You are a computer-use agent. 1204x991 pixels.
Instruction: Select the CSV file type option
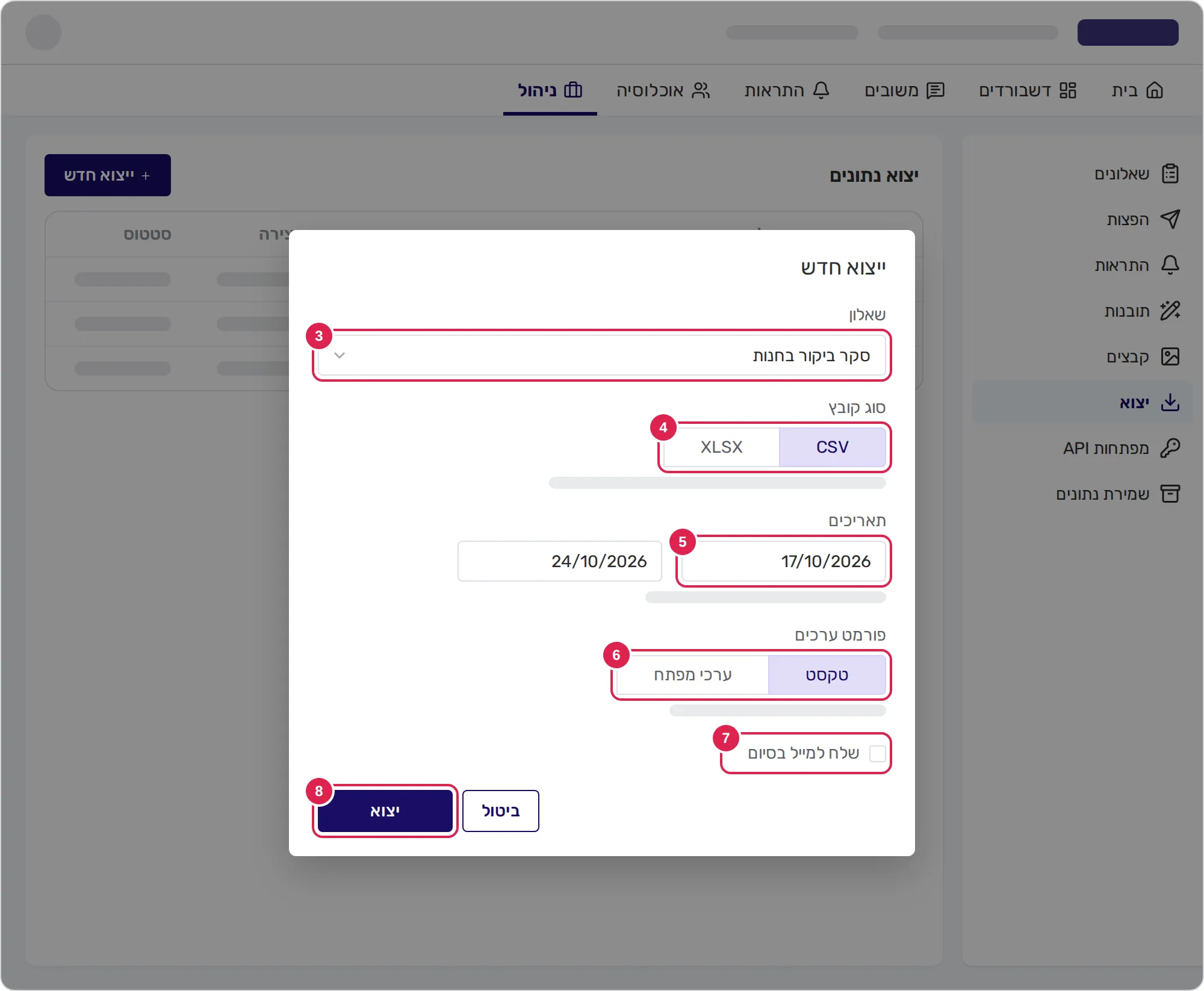tap(833, 447)
